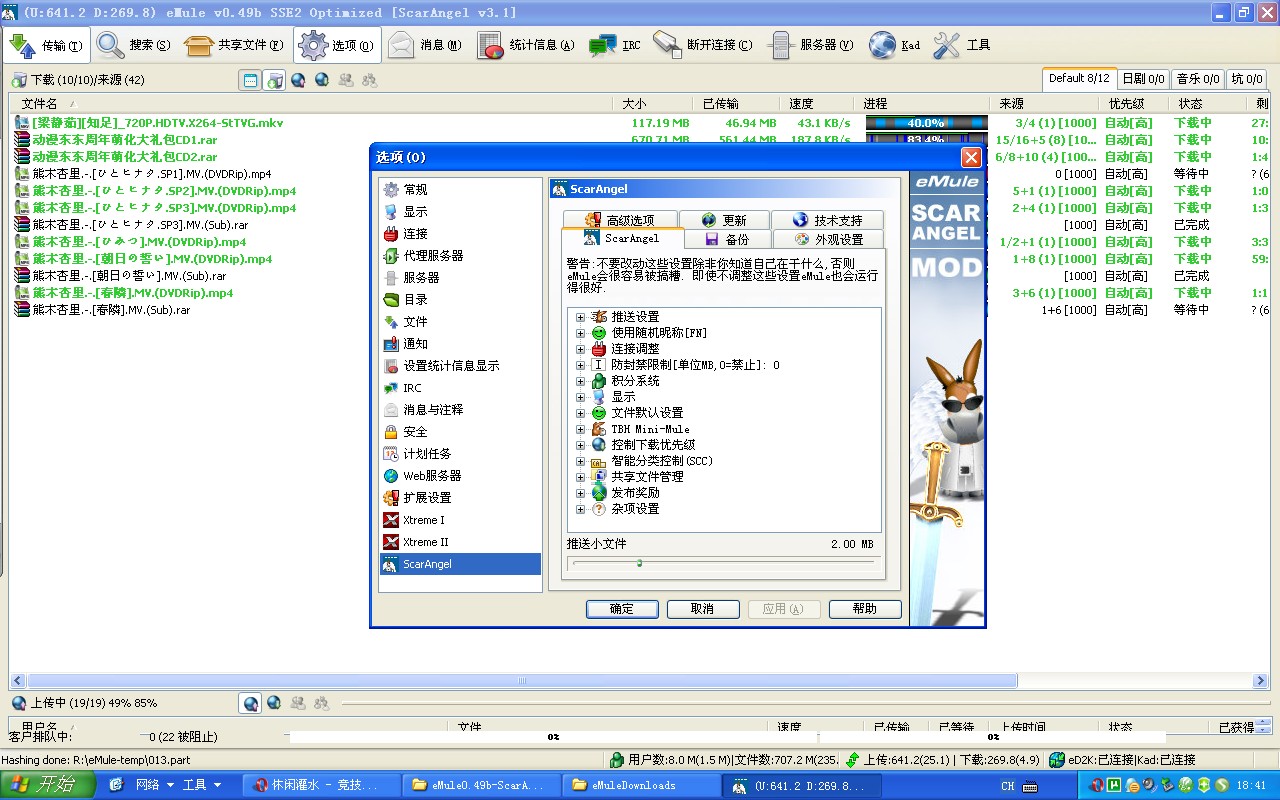Select the 音乐 0/0 category tab
The image size is (1280, 800).
(1197, 79)
